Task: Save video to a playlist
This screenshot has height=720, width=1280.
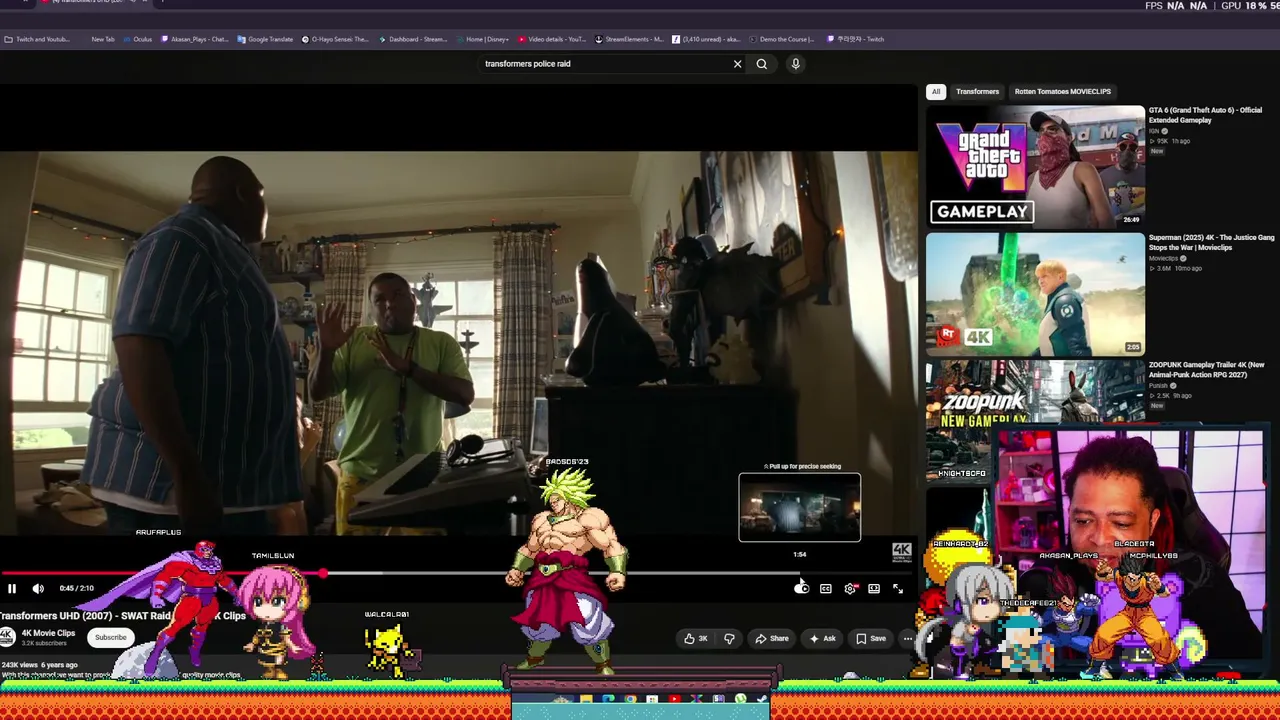Action: point(871,638)
